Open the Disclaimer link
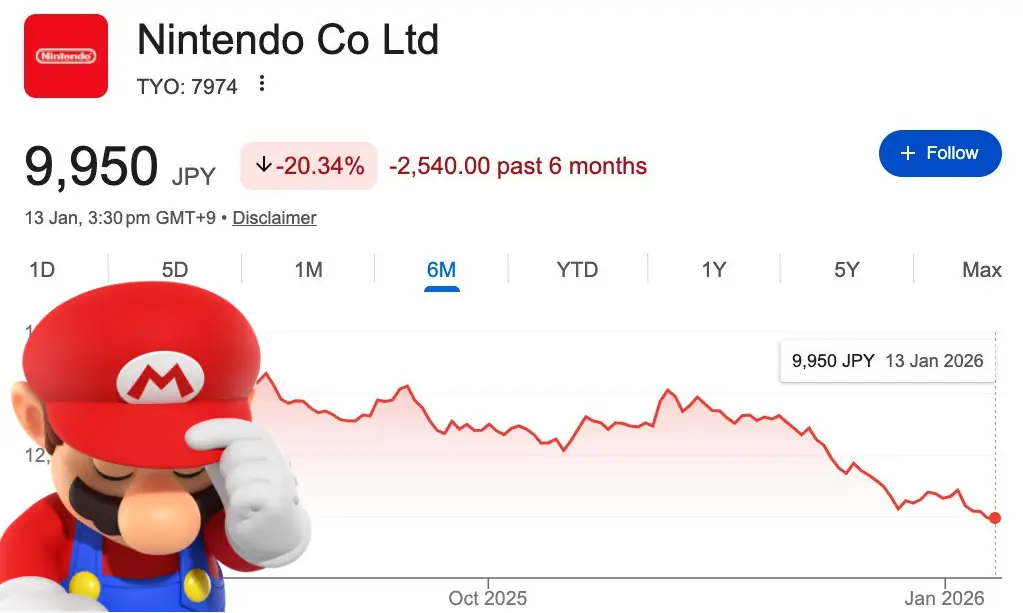1023x613 pixels. (x=274, y=217)
